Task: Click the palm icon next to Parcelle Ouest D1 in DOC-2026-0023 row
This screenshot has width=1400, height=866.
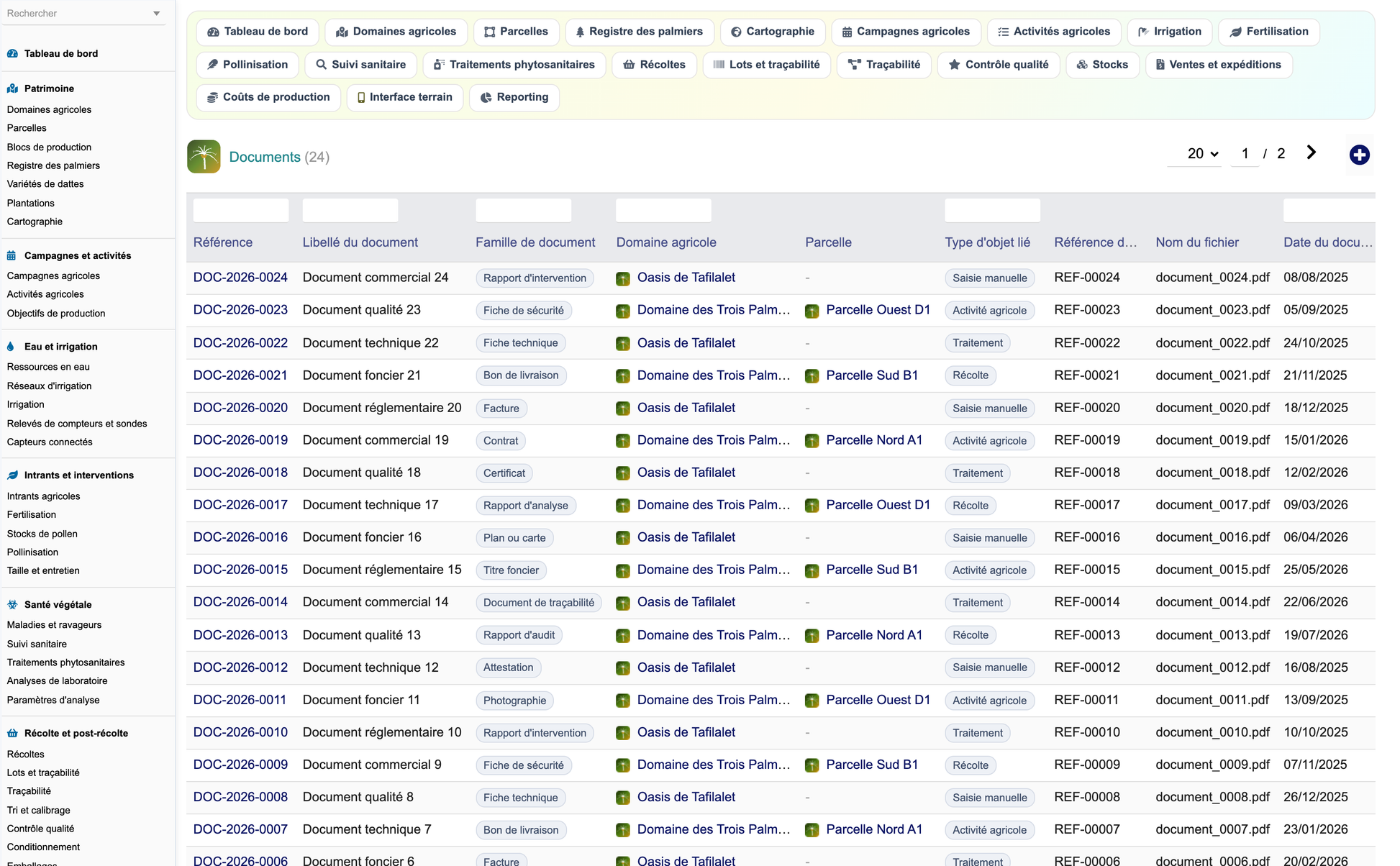Action: point(812,311)
